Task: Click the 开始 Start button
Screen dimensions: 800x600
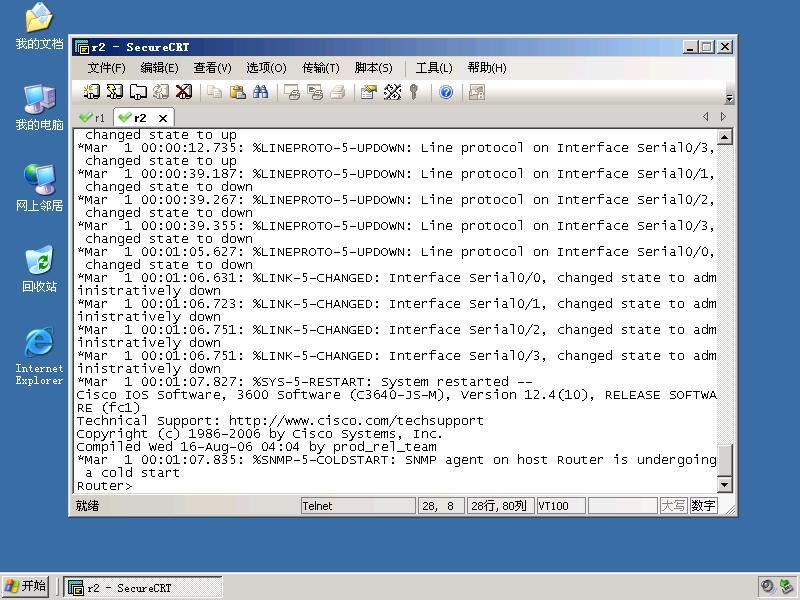Action: point(25,586)
